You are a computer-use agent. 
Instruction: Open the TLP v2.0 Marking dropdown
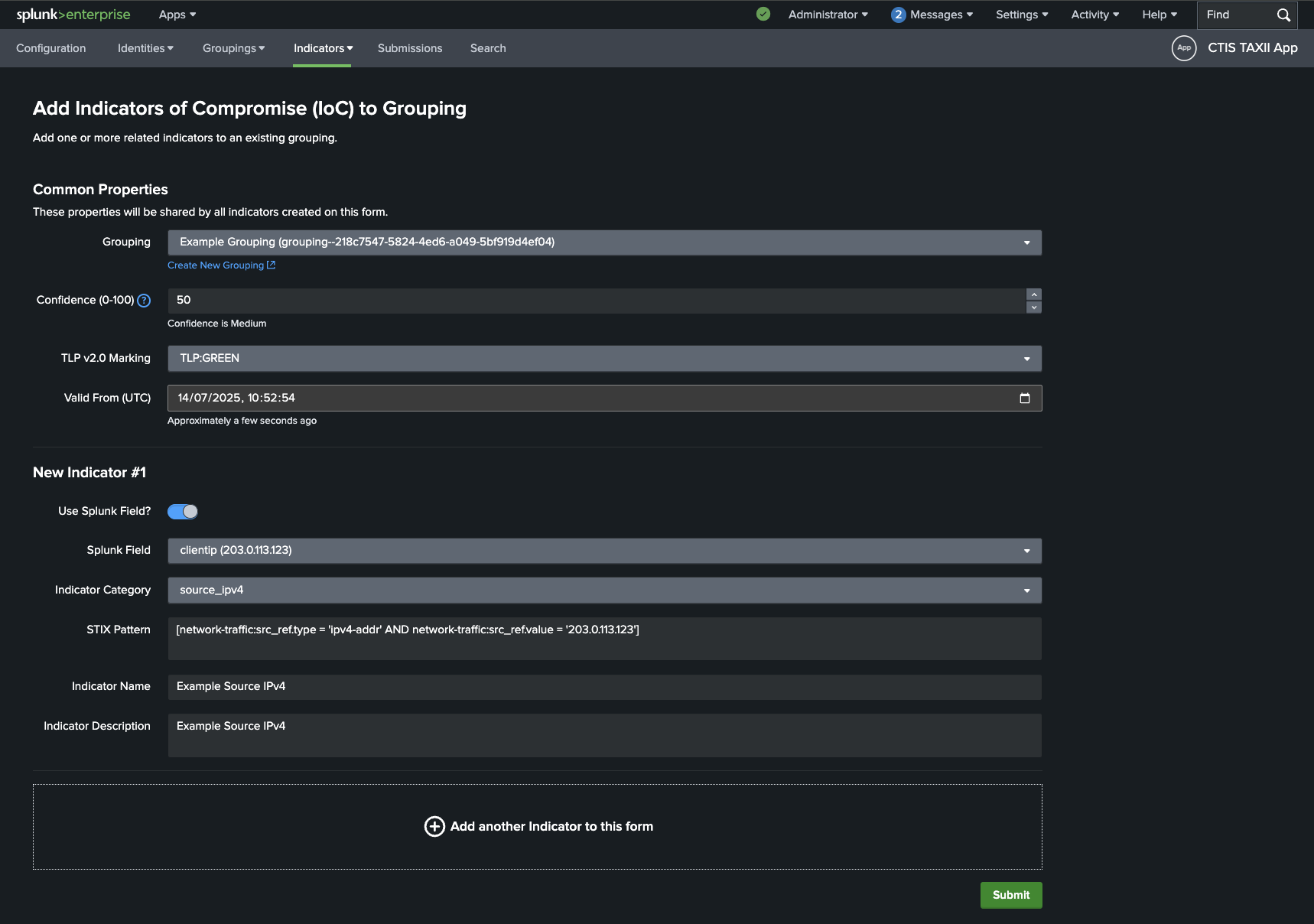tap(604, 359)
